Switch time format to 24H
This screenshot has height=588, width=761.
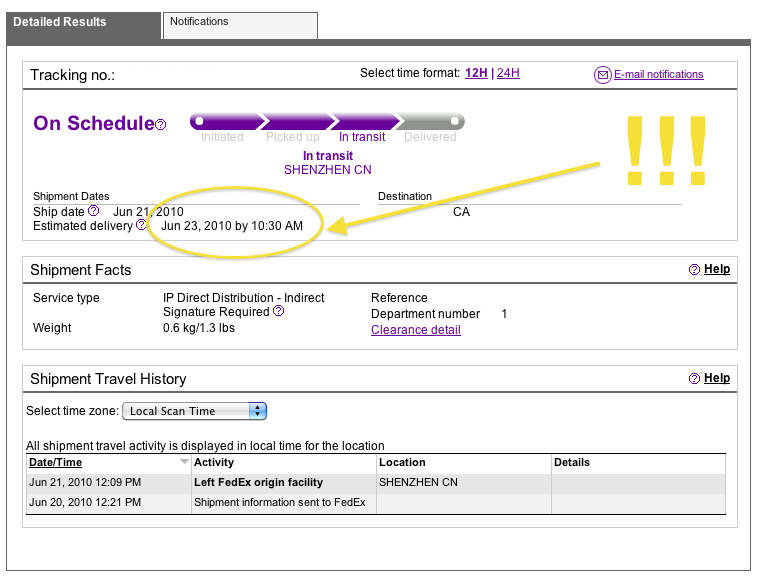click(508, 74)
